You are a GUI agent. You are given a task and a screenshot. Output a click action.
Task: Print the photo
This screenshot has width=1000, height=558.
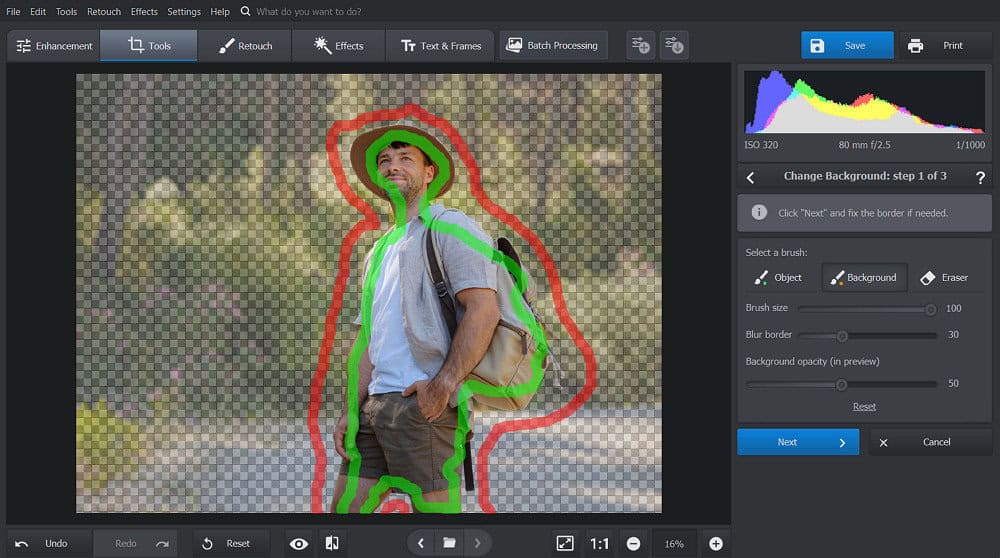click(x=945, y=45)
